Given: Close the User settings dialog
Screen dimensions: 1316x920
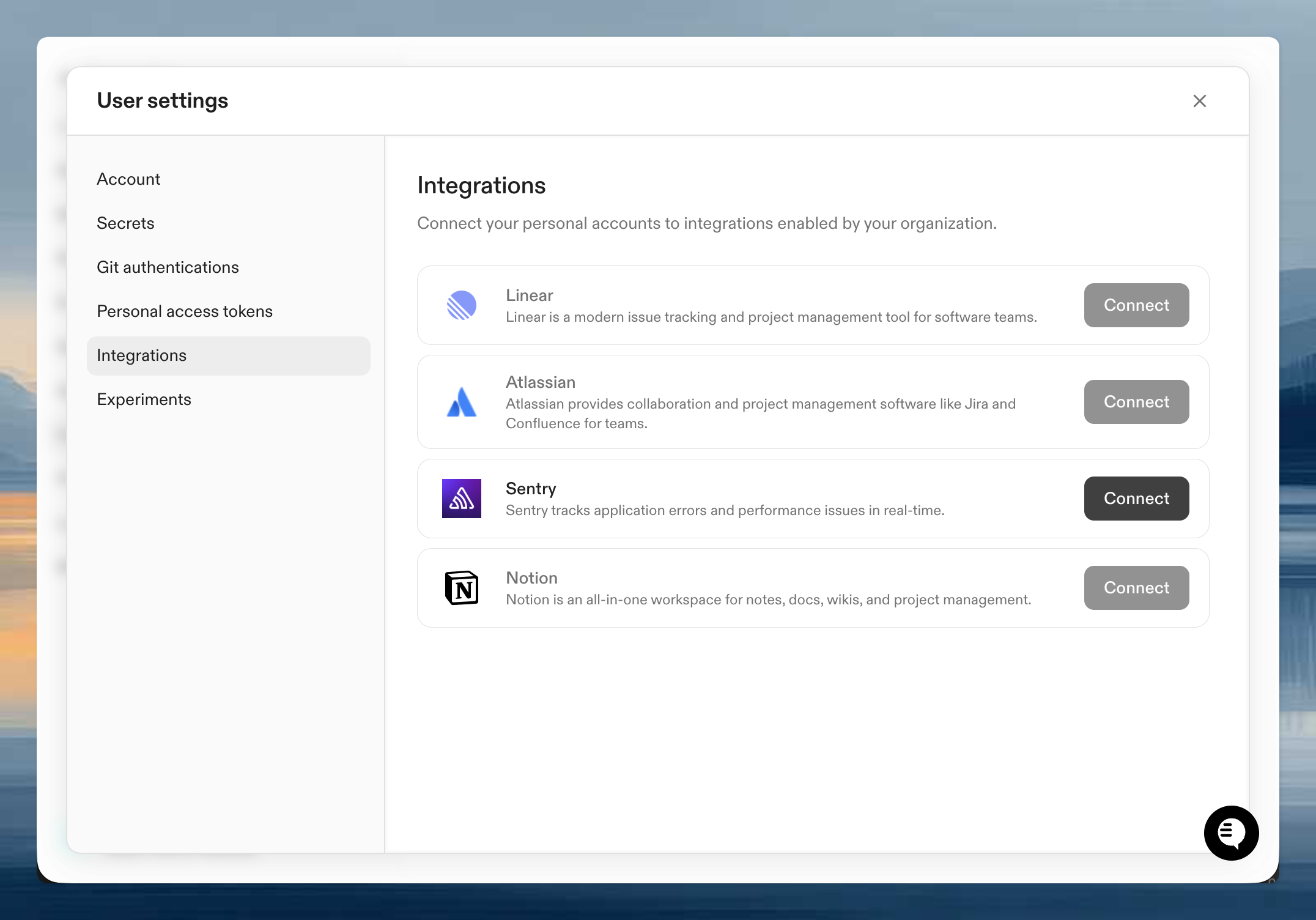Looking at the screenshot, I should (1200, 101).
